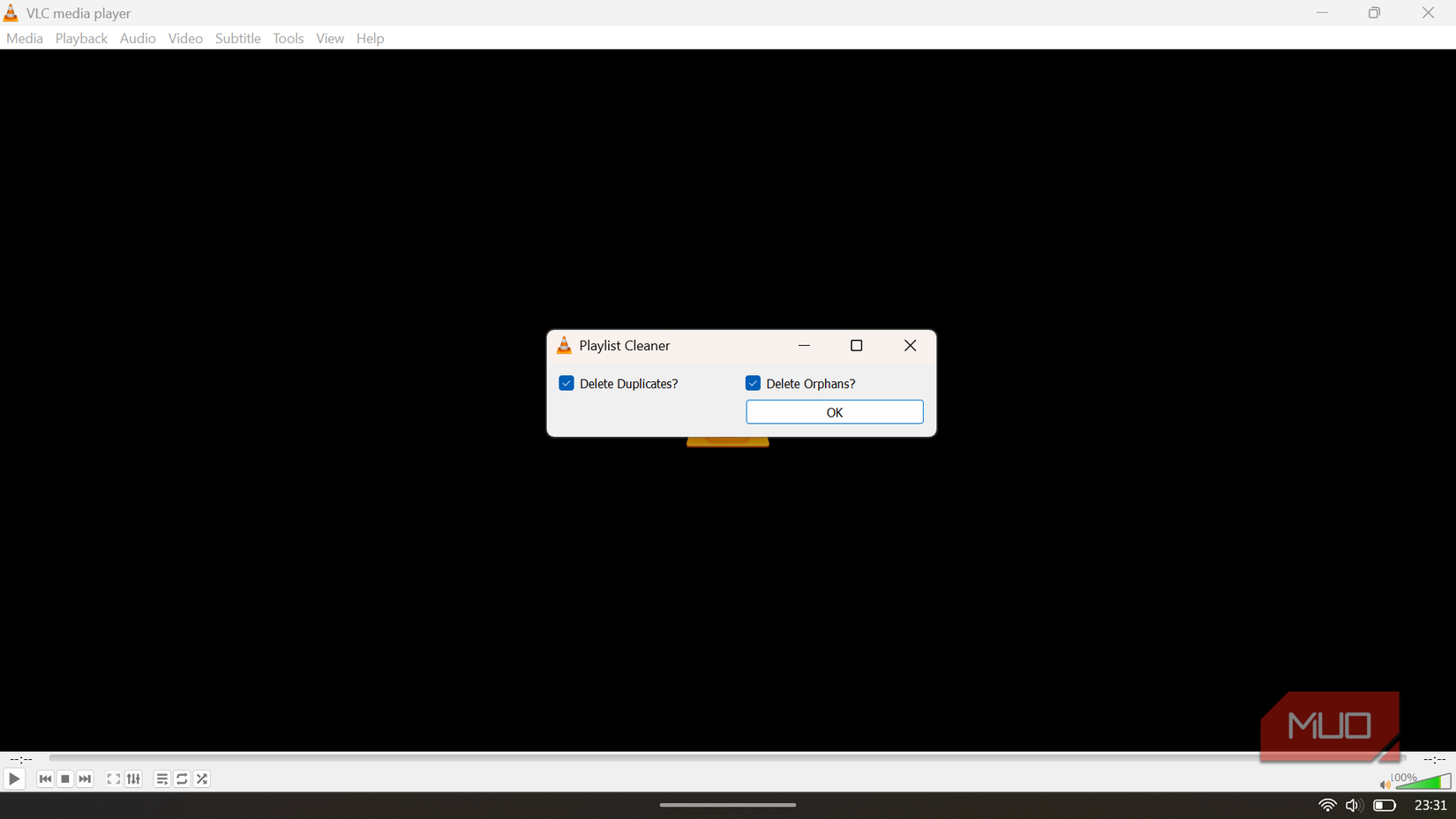The image size is (1456, 819).
Task: Enable loop with the repeat icon
Action: [x=182, y=779]
